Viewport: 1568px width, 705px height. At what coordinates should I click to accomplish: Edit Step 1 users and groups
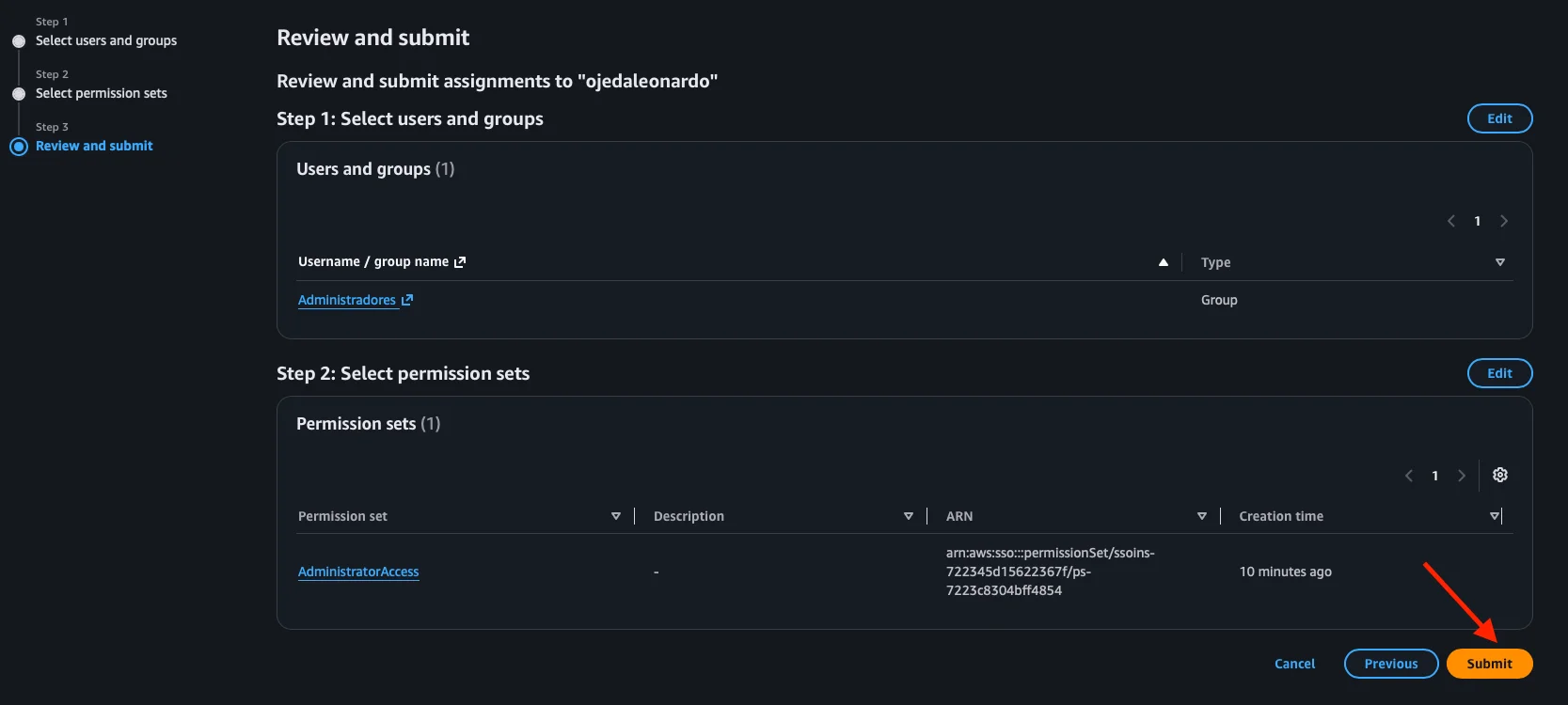[x=1500, y=118]
